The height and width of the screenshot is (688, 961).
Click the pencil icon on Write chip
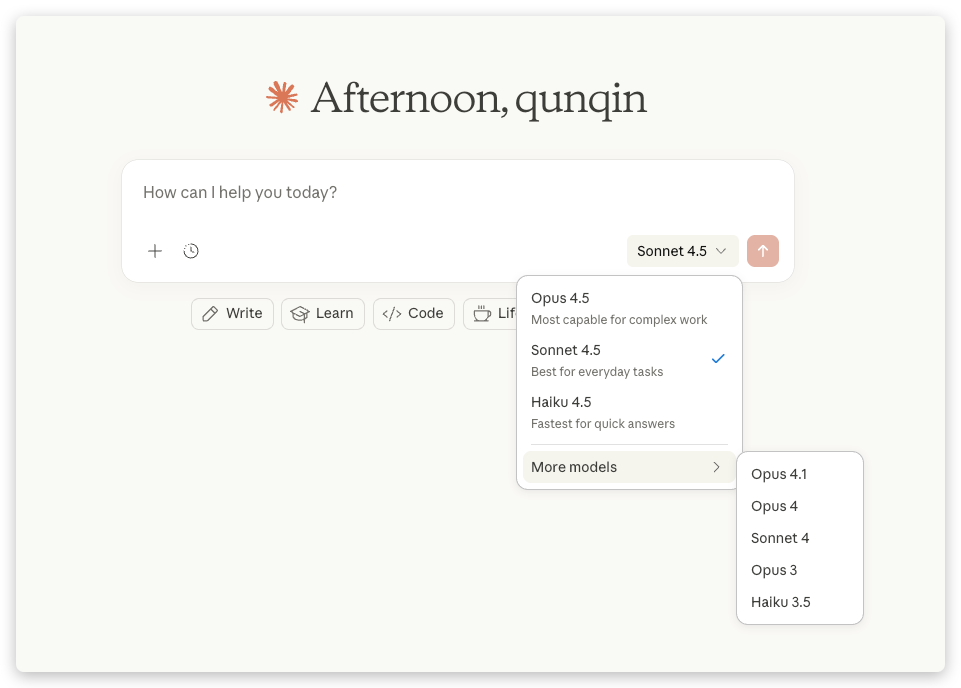210,314
